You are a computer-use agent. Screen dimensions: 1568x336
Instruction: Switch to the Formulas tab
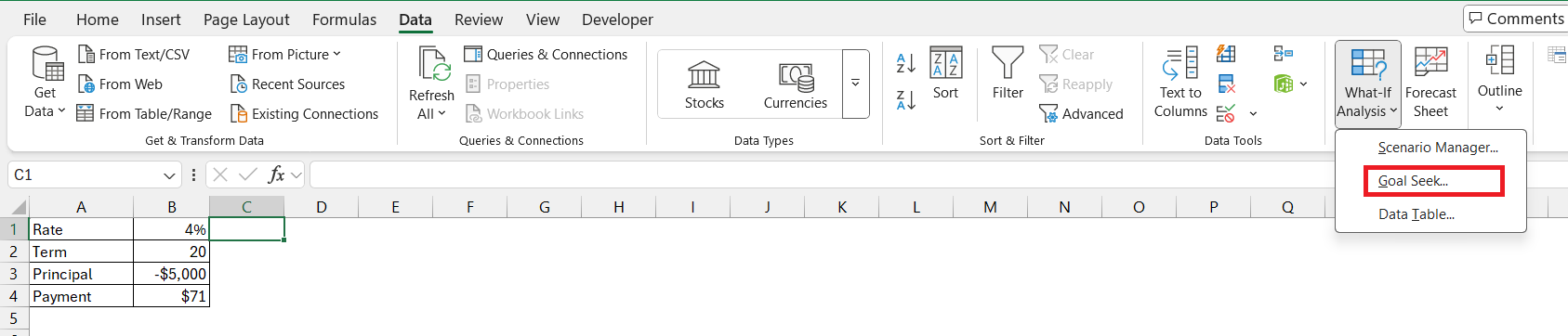point(344,19)
